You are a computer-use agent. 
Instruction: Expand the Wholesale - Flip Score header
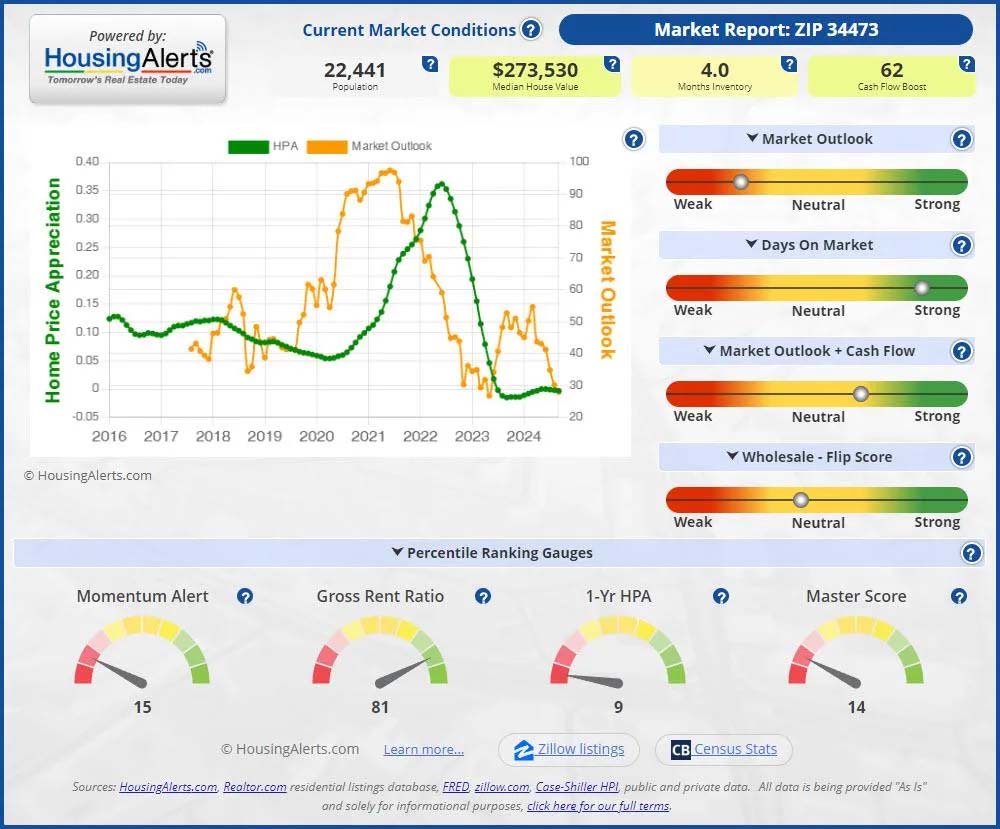pyautogui.click(x=809, y=457)
